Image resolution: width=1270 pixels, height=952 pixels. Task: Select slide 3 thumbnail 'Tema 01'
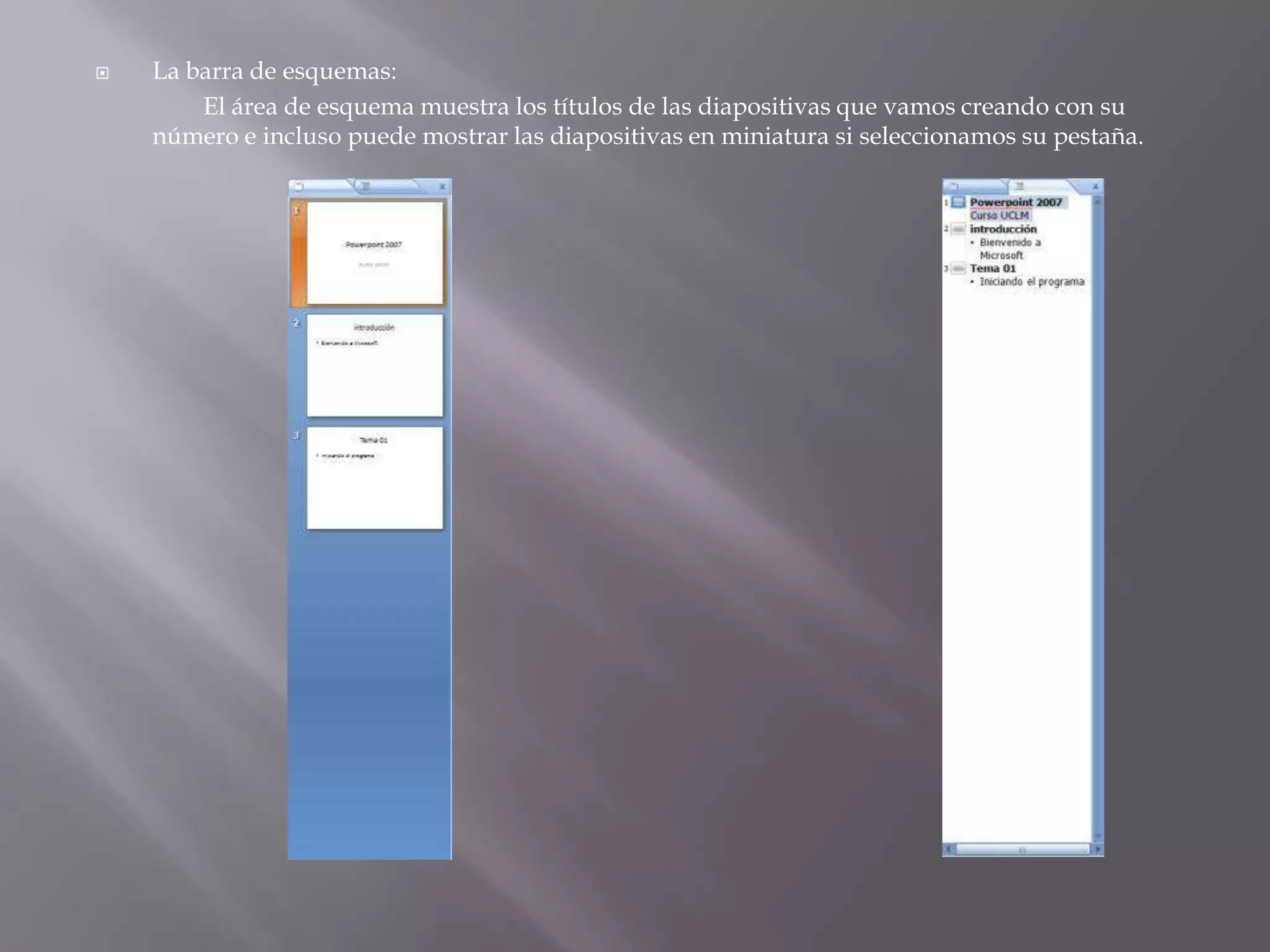pos(375,478)
